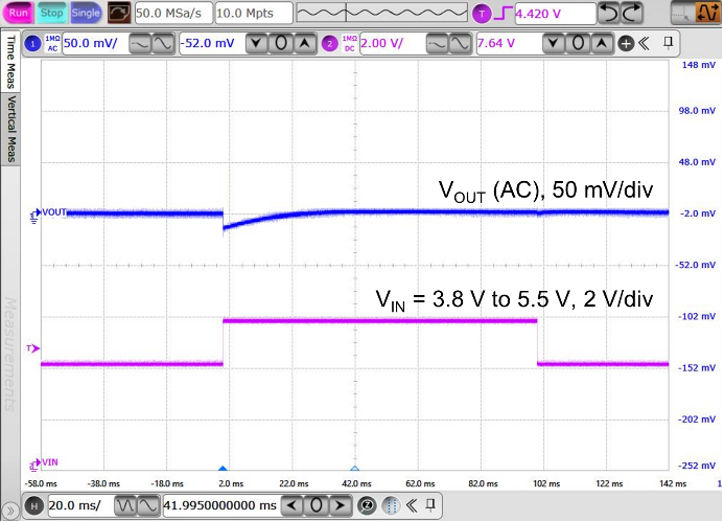Screen dimensions: 722x522
Task: Select the rising edge trigger slope icon
Action: pyautogui.click(x=503, y=13)
